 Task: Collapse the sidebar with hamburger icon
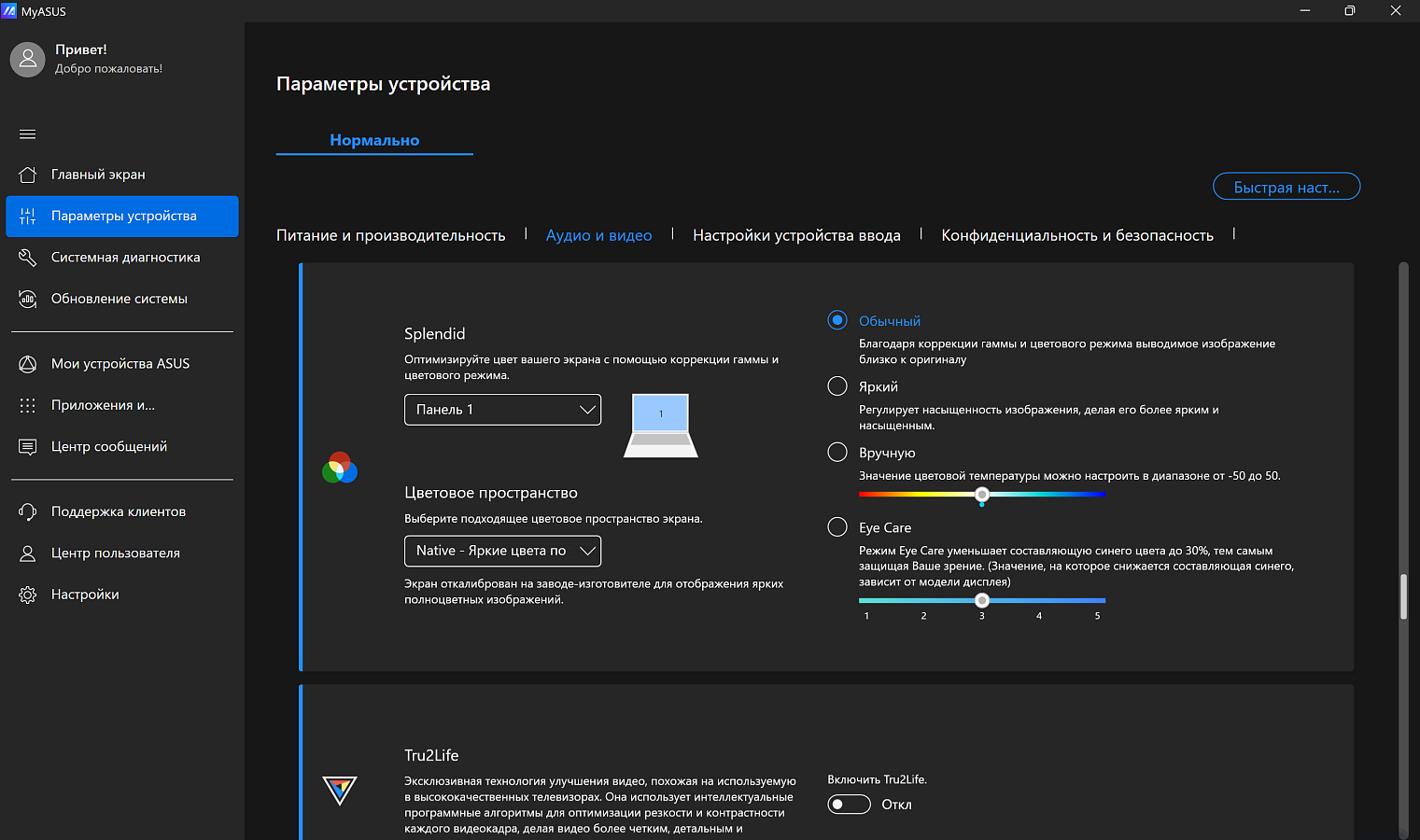pyautogui.click(x=28, y=134)
